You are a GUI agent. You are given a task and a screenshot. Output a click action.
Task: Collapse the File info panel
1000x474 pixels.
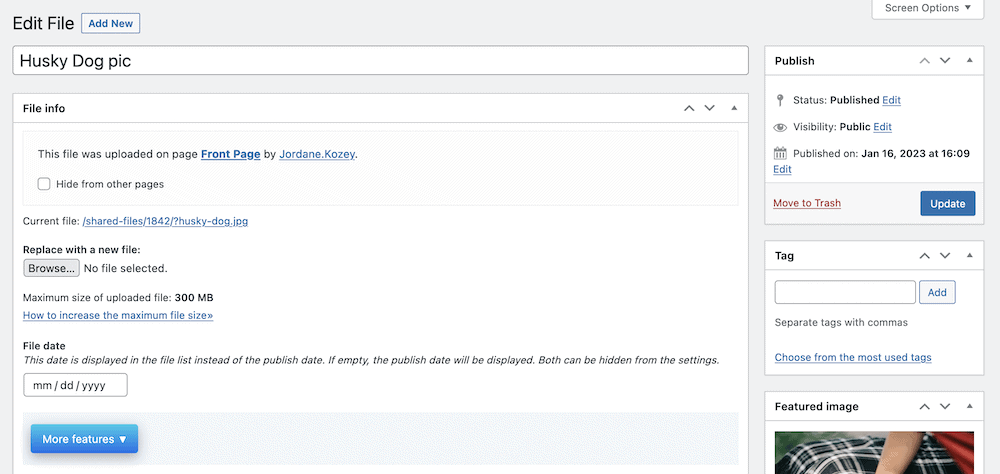click(x=734, y=108)
